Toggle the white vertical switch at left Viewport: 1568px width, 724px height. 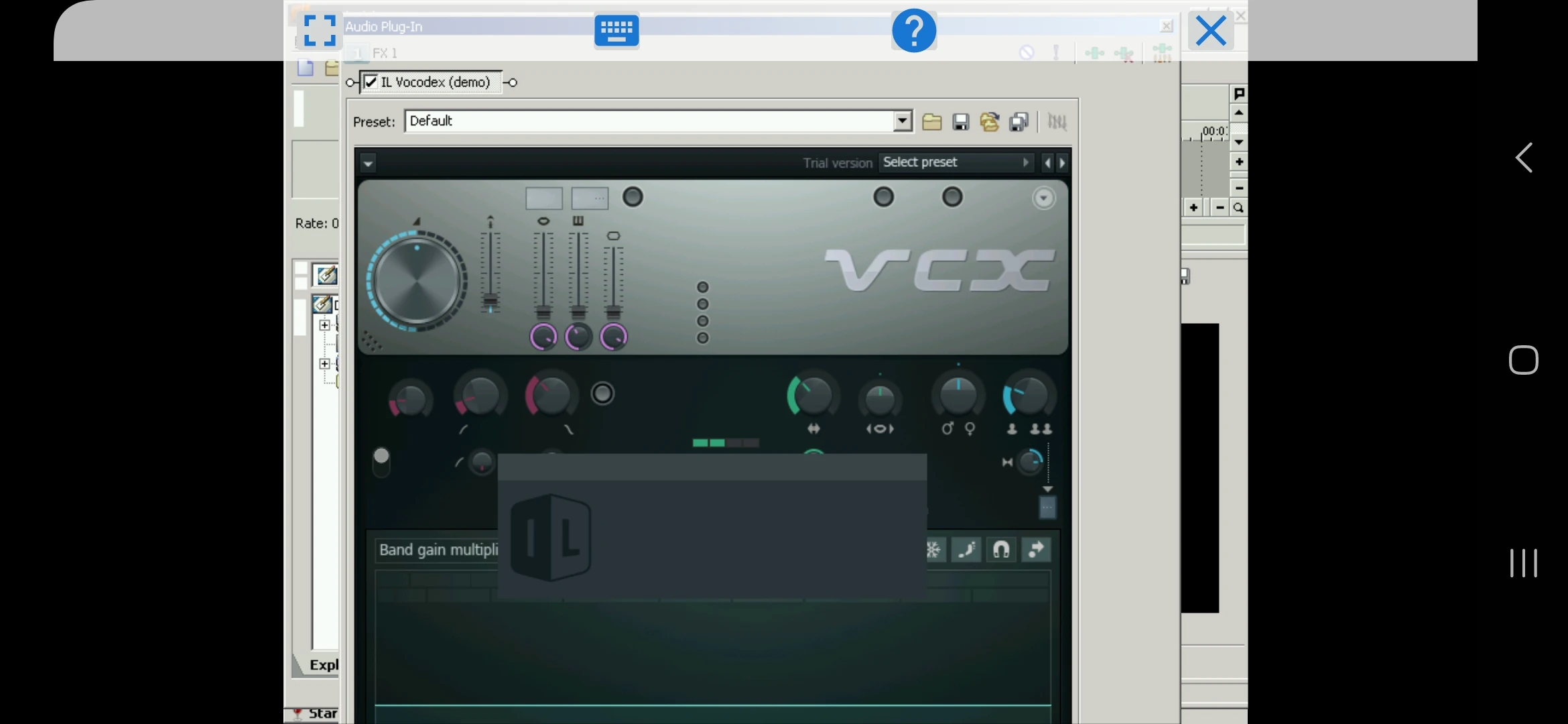pyautogui.click(x=381, y=461)
